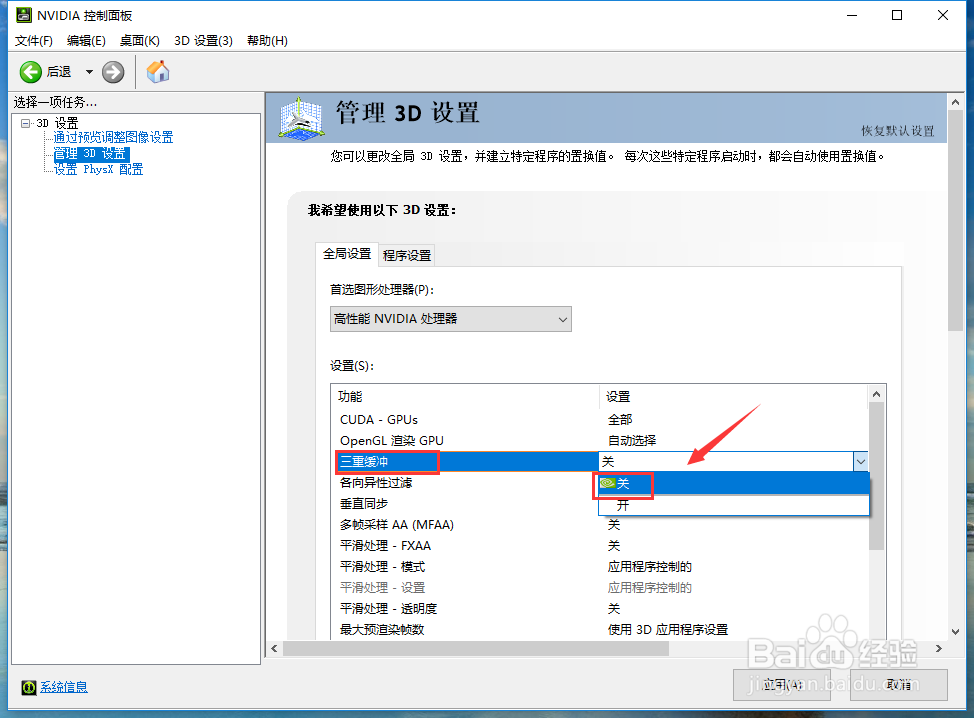Maximize the NVIDIA 控制面板 window
Viewport: 974px width, 718px height.
[897, 16]
